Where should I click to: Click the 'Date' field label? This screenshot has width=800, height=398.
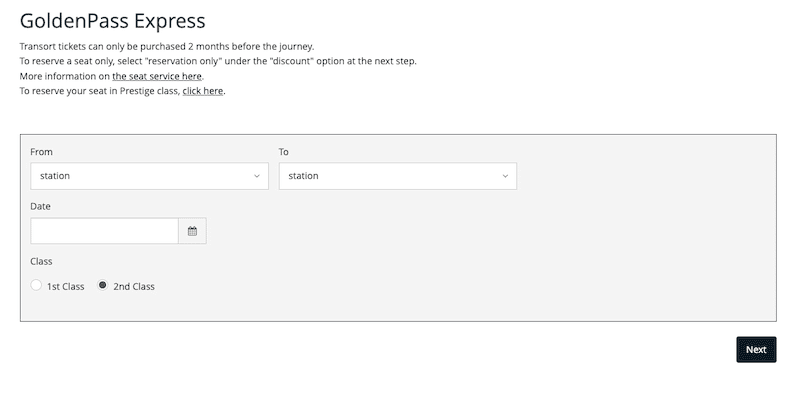[x=40, y=206]
